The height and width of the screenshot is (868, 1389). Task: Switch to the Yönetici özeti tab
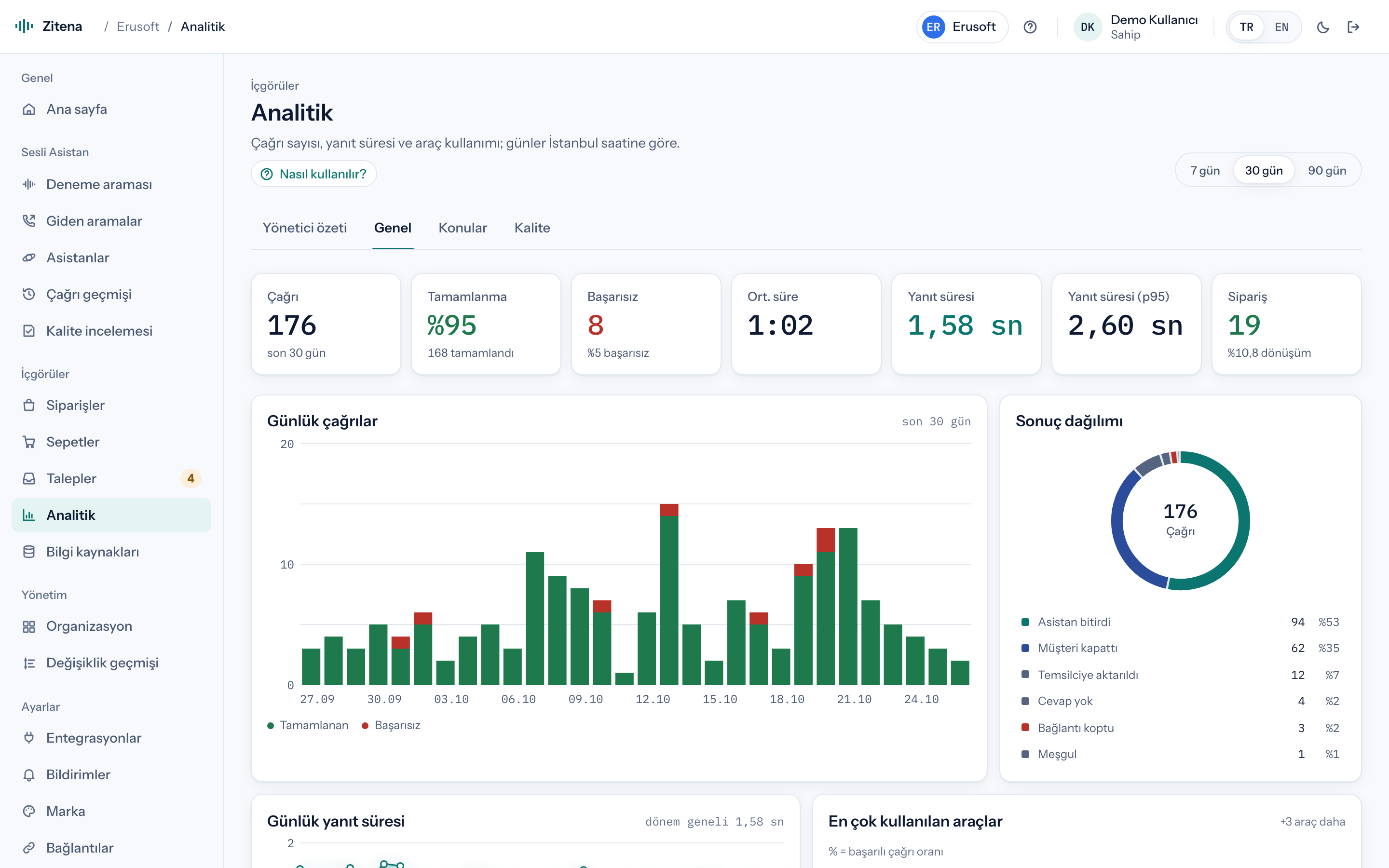click(304, 228)
